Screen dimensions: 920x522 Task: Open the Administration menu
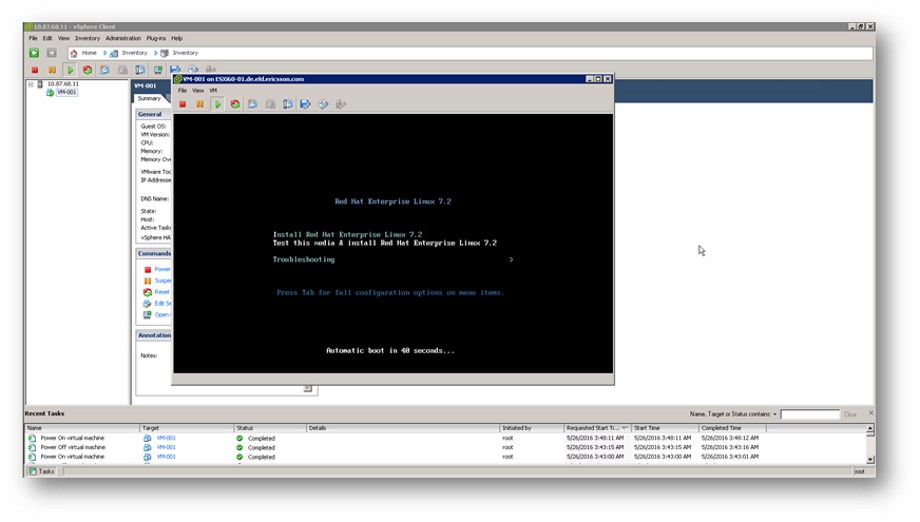123,38
